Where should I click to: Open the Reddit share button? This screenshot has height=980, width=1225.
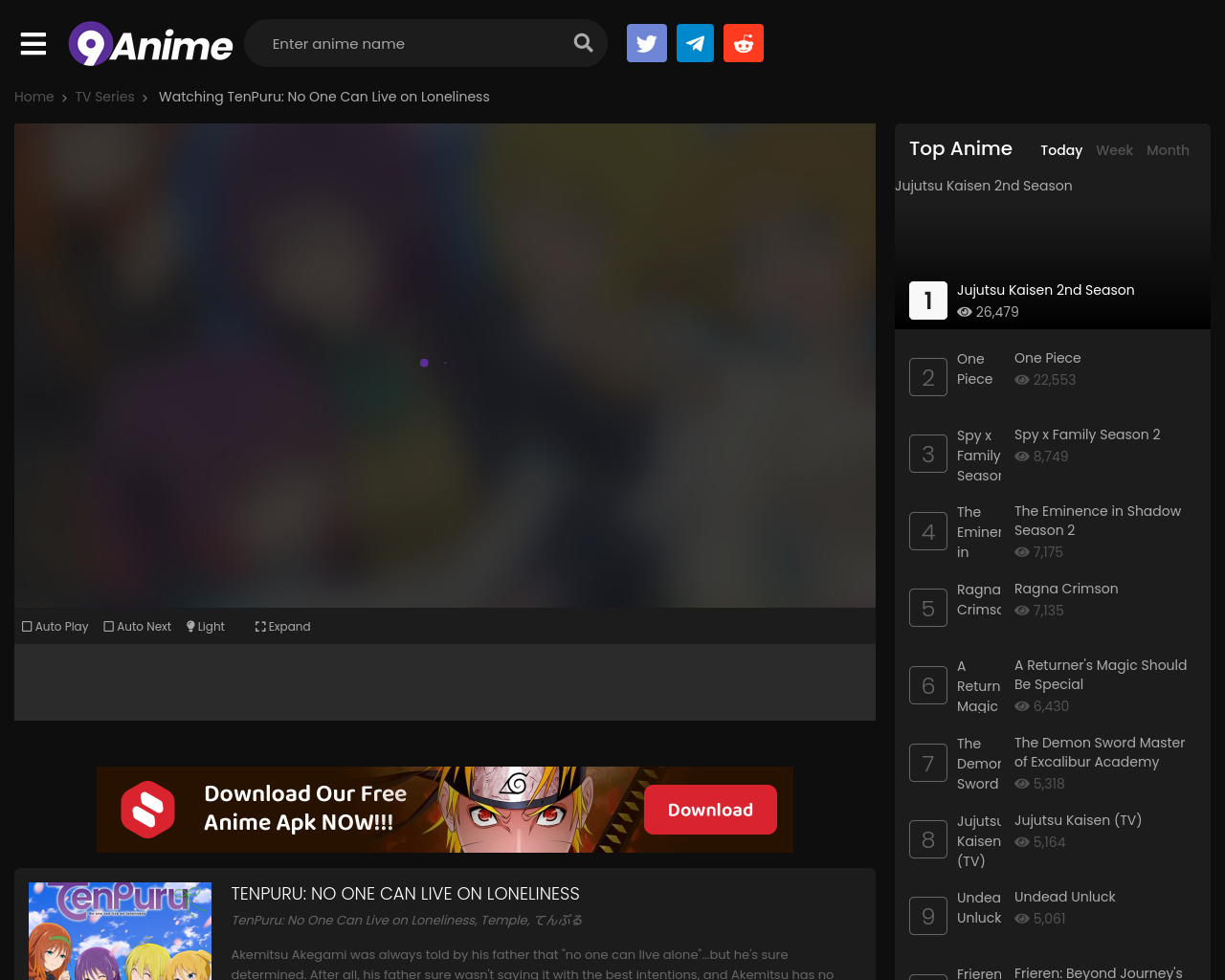tap(744, 43)
